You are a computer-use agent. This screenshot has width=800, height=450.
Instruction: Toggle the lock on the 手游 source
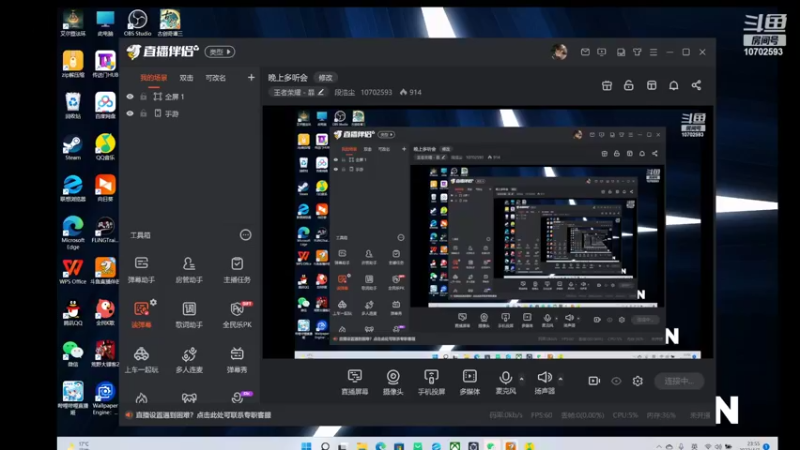(143, 113)
